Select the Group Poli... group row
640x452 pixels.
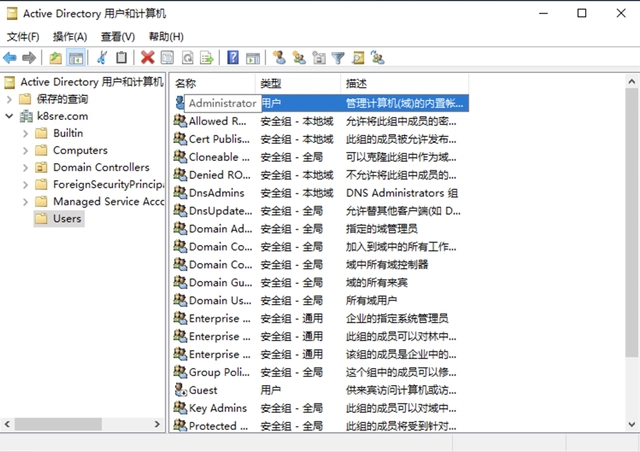[321, 372]
